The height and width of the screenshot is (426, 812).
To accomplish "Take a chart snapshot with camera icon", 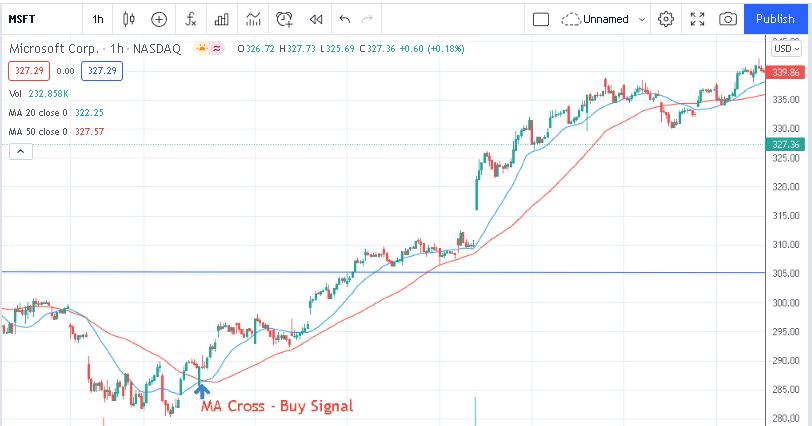I will 728,19.
